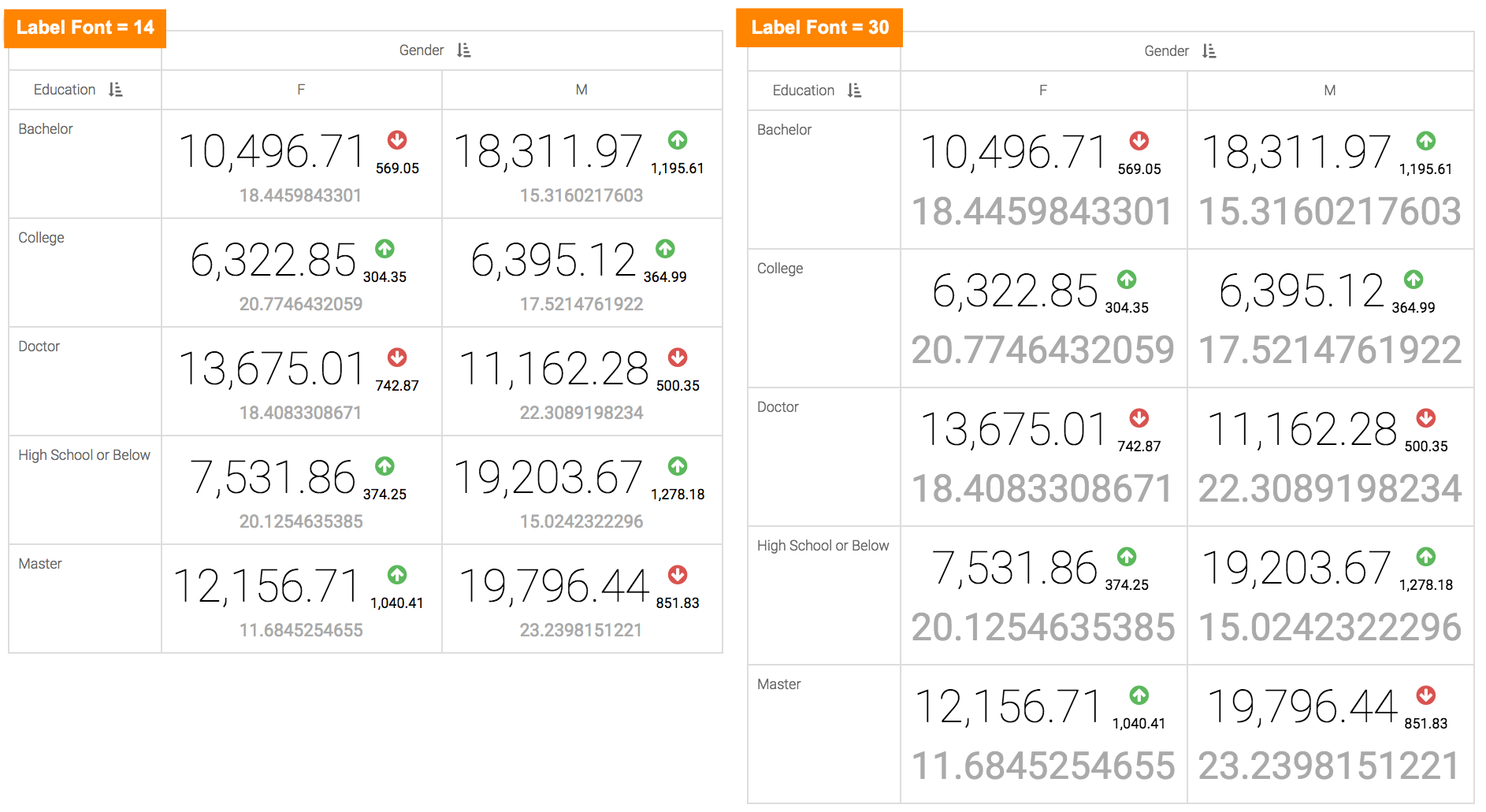Select the Bachelor row header in left table
Image resolution: width=1486 pixels, height=812 pixels.
click(46, 129)
